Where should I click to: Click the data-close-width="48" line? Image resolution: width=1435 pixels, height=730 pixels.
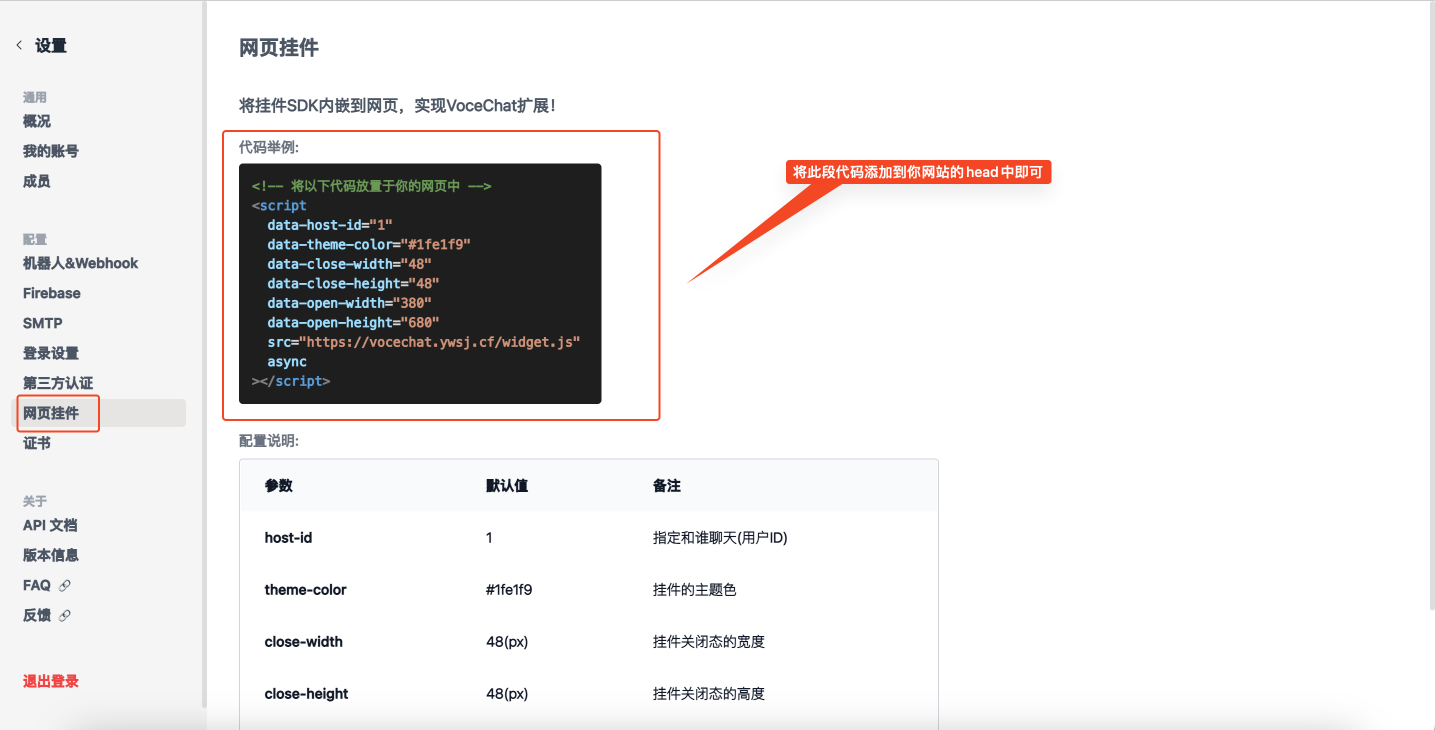(x=349, y=264)
